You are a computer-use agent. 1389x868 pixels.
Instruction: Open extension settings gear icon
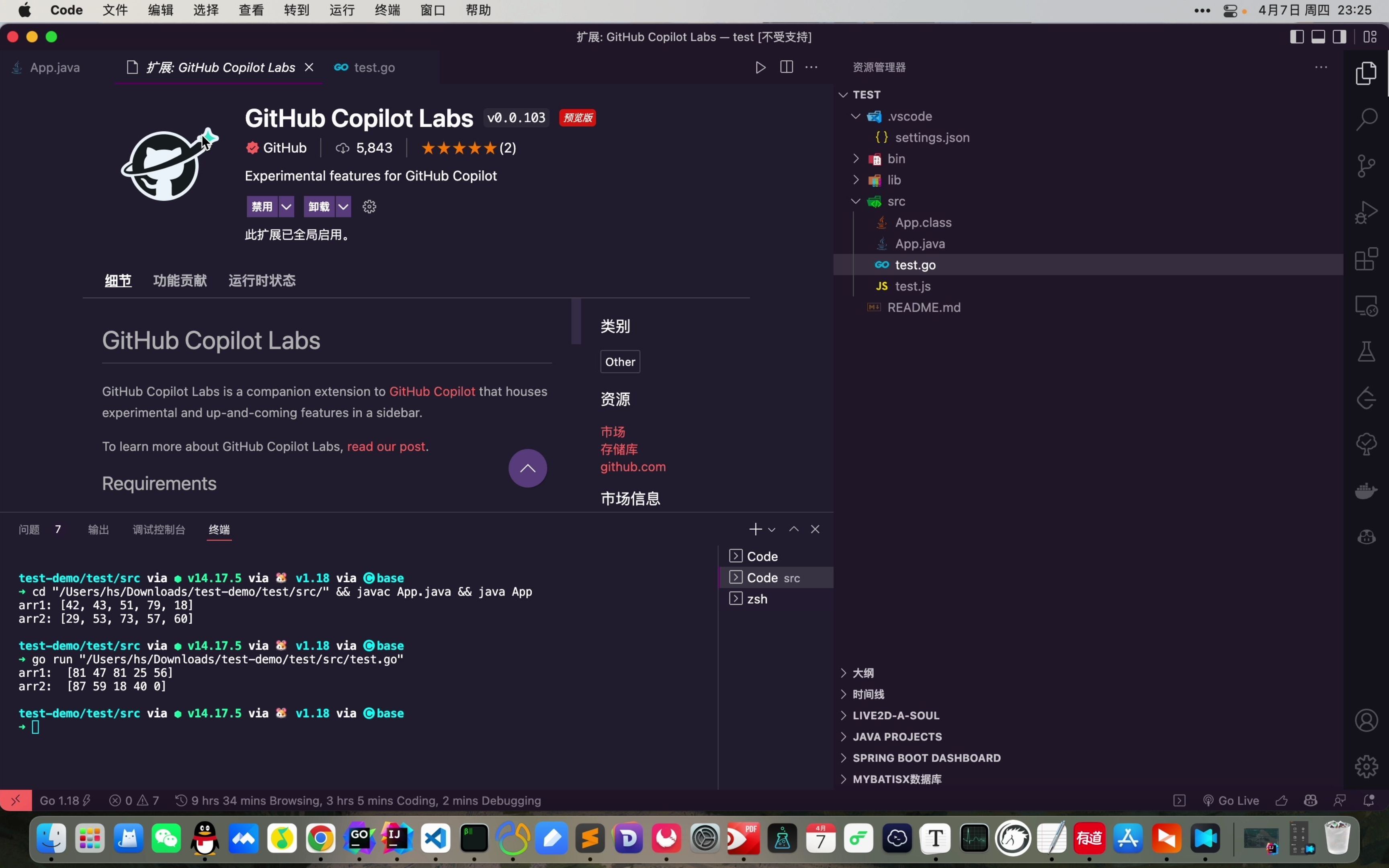[369, 207]
